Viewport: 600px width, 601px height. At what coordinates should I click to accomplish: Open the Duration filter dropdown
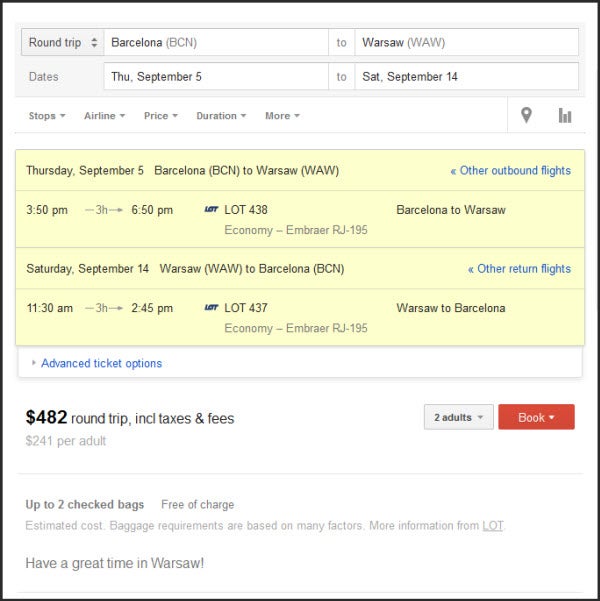[x=221, y=116]
